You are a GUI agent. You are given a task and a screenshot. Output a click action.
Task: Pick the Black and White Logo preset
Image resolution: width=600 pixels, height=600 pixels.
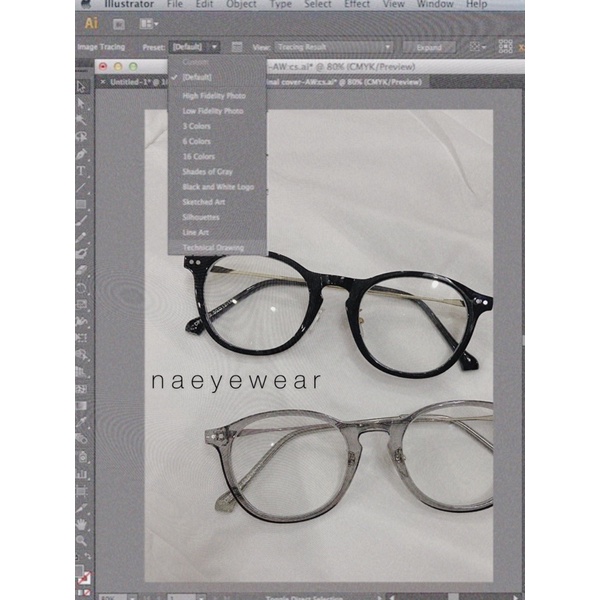point(217,187)
